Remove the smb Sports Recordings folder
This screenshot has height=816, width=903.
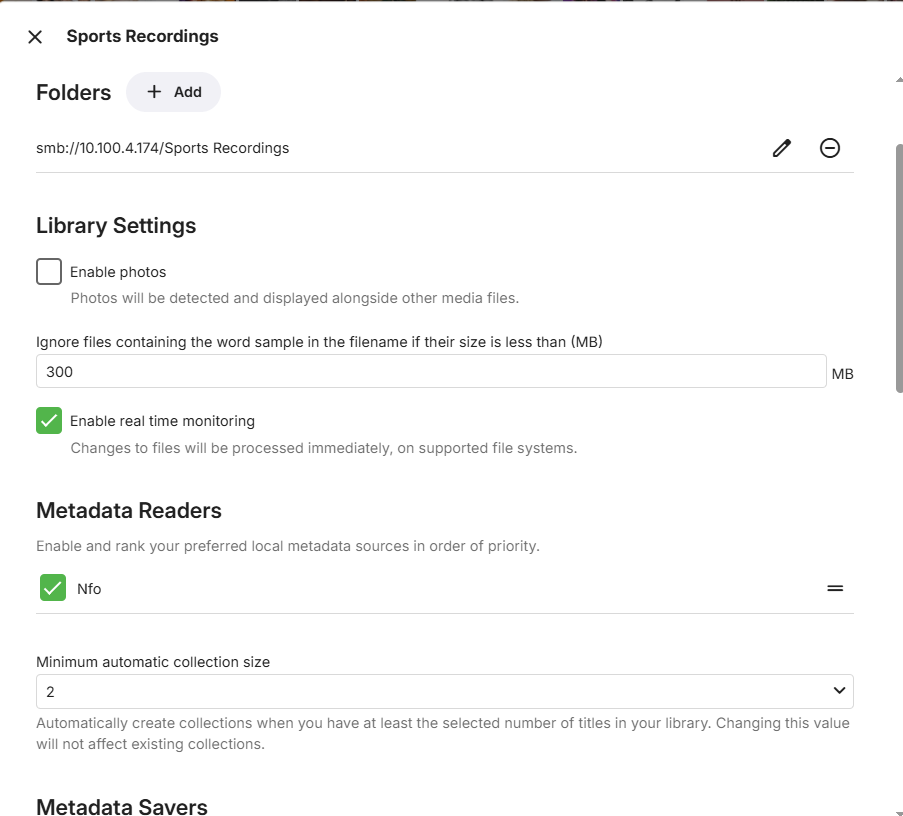tap(830, 148)
